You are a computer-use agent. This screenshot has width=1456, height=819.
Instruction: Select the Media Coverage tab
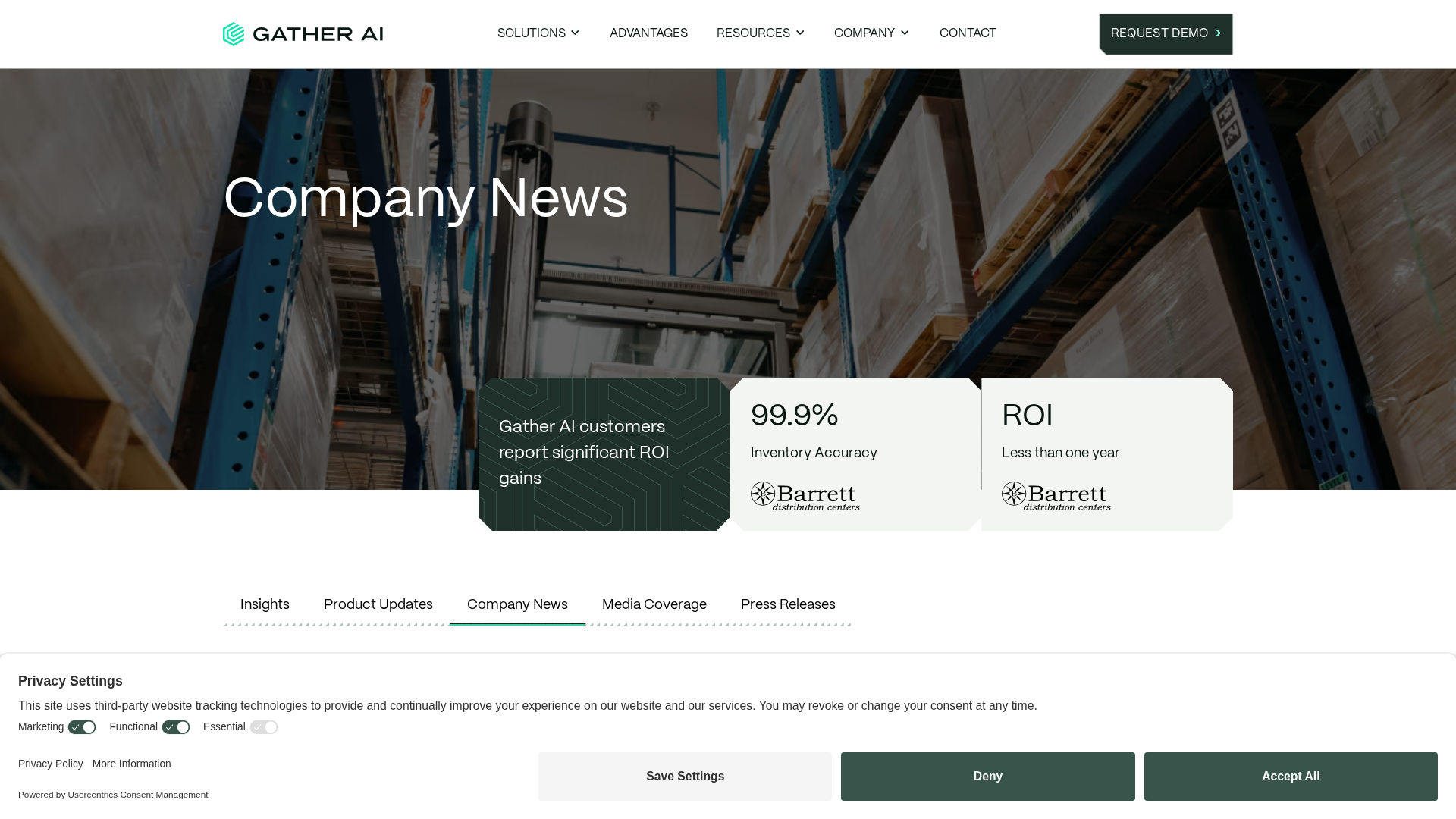(654, 605)
